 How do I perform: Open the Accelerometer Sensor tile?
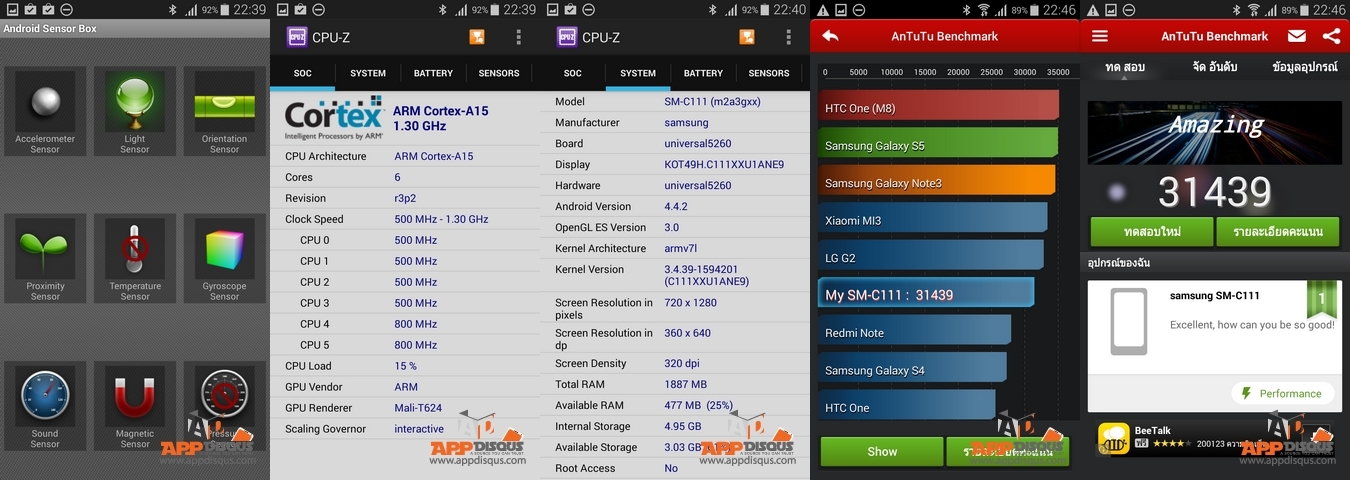pos(45,111)
